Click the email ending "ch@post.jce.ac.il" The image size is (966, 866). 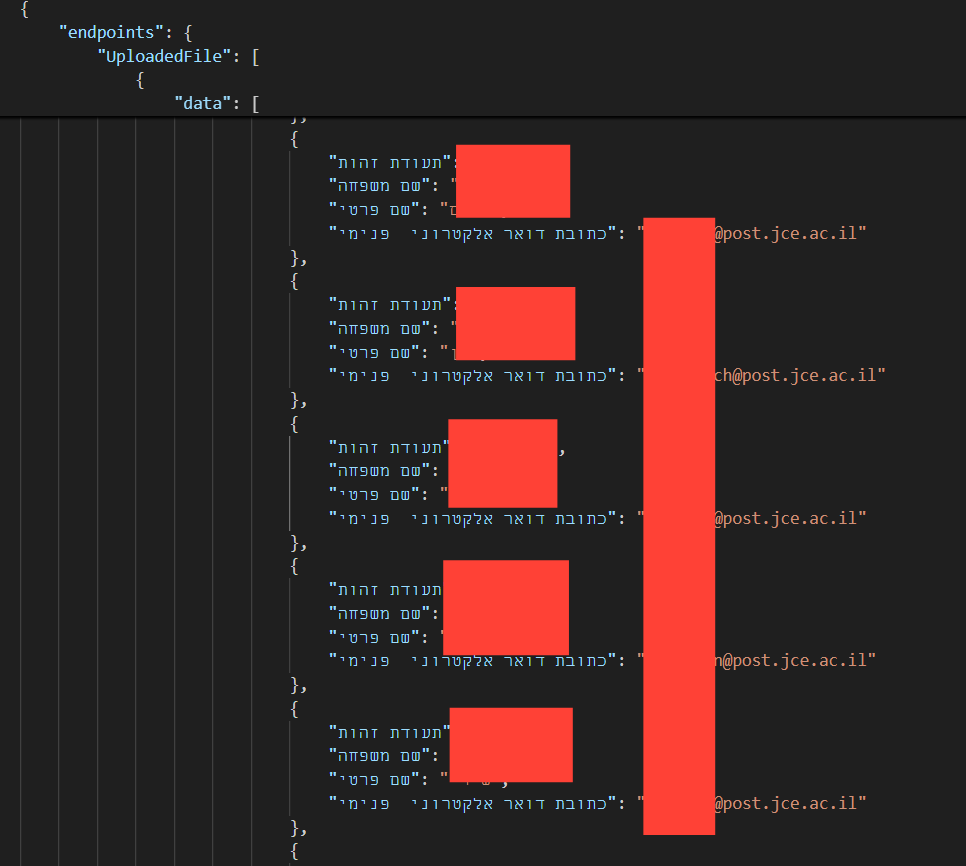(800, 375)
